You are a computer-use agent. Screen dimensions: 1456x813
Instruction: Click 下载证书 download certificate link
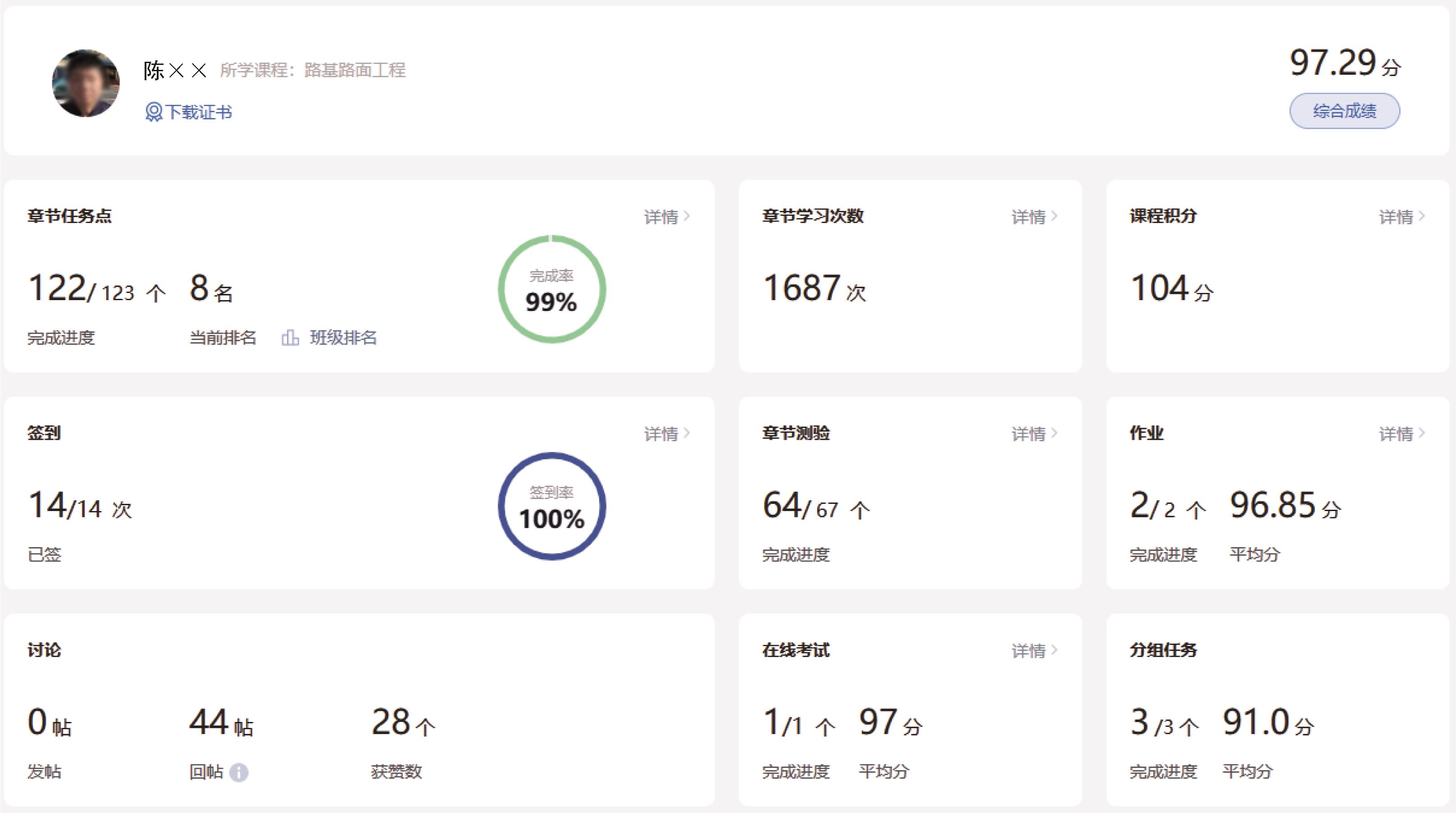198,112
